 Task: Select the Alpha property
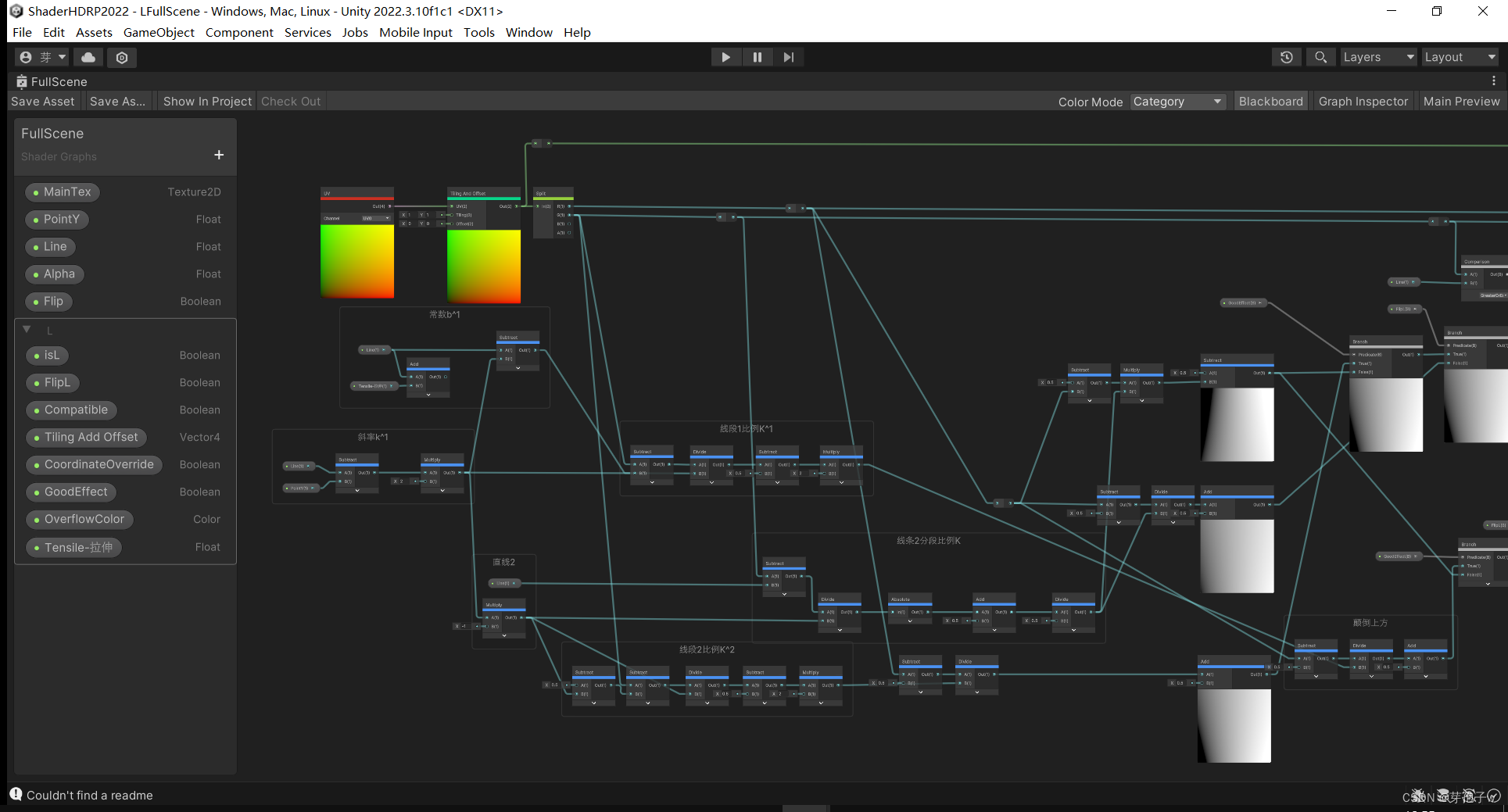54,274
